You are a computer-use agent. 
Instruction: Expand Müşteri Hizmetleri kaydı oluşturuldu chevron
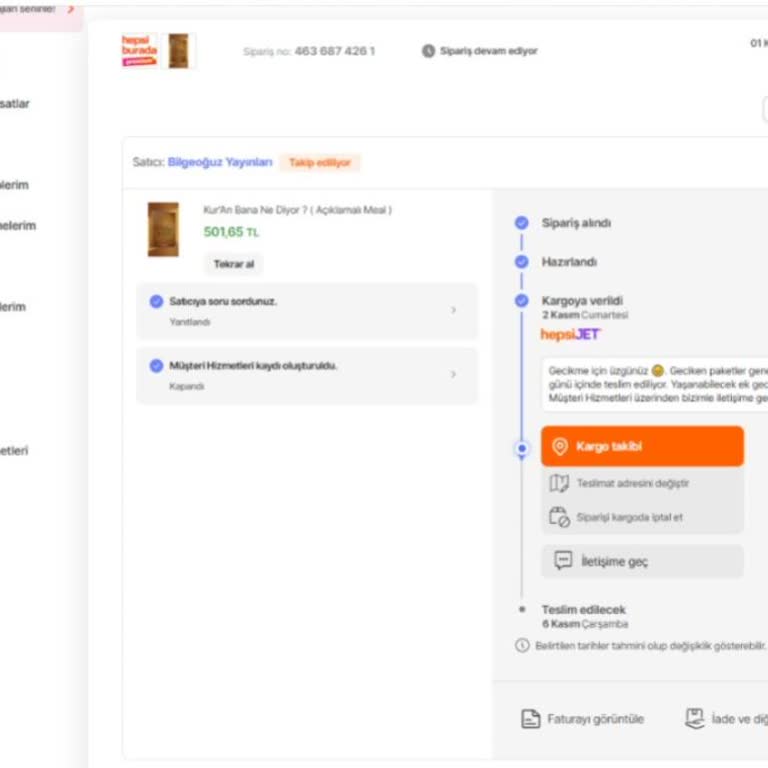coord(454,374)
